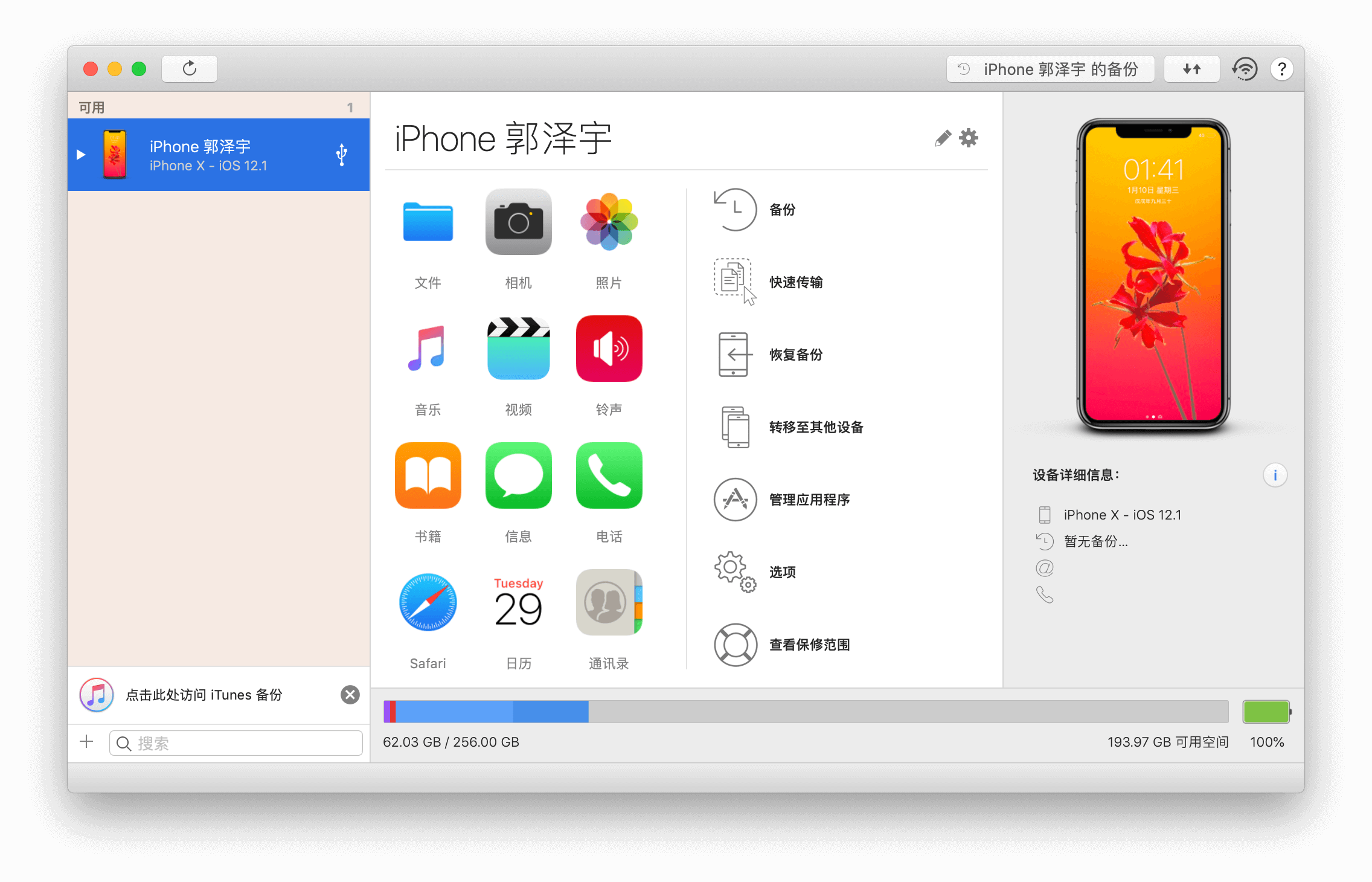Open the transfers arrows toolbar button
Screen dimensions: 1372x882
click(1191, 69)
